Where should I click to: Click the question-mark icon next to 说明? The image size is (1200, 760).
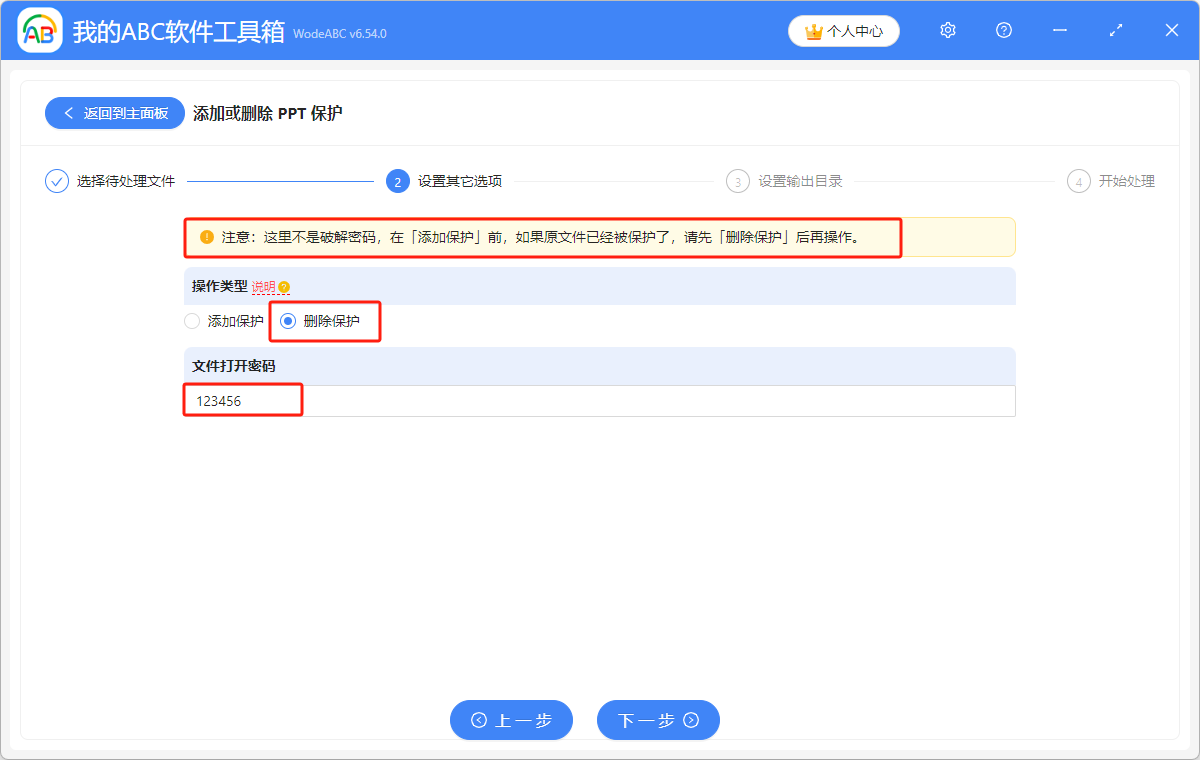(x=285, y=287)
